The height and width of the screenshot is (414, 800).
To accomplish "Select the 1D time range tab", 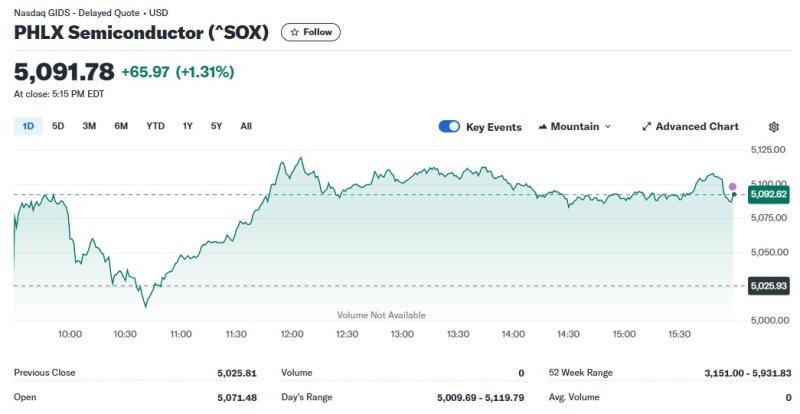I will pyautogui.click(x=28, y=126).
